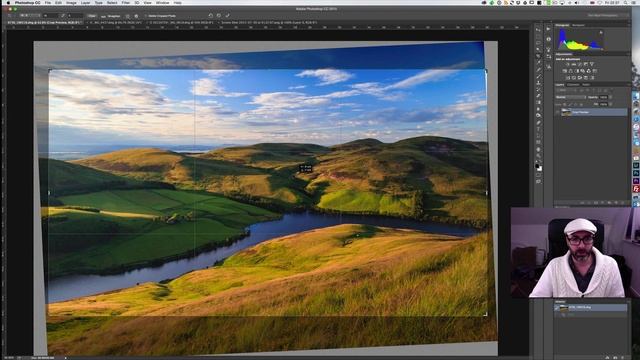Toggle lock all in Layers panel
The width and height of the screenshot is (640, 360).
pos(581,104)
